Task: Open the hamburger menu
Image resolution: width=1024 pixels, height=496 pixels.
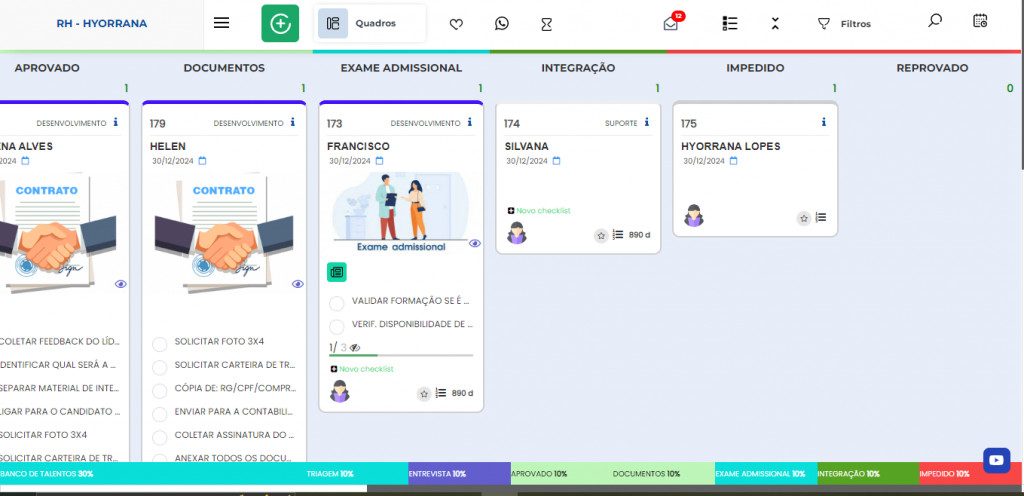Action: (x=222, y=23)
